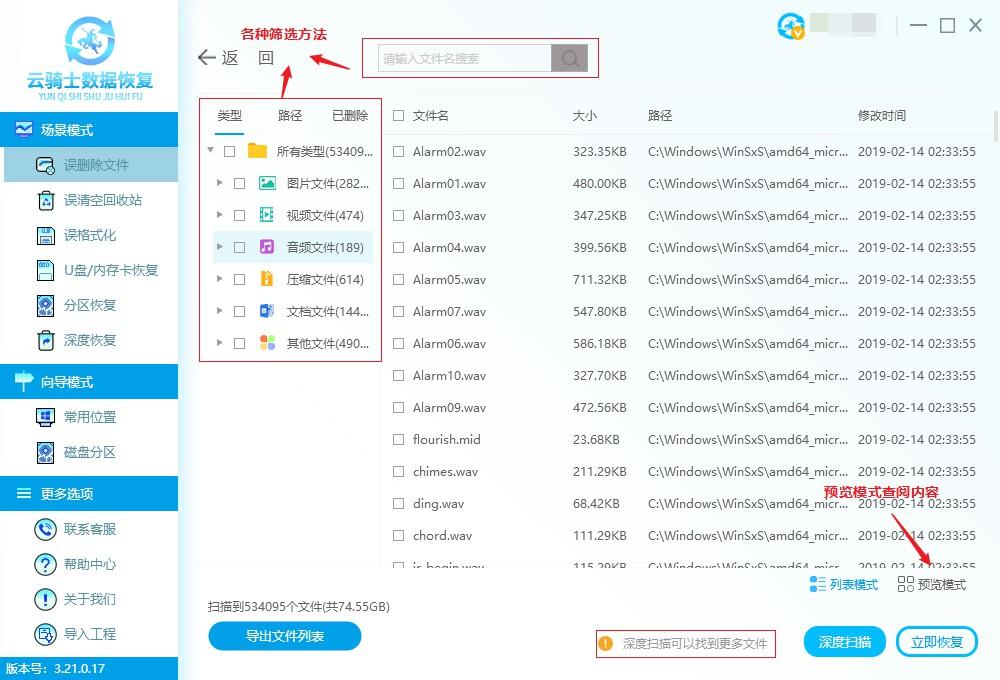The height and width of the screenshot is (680, 1000).
Task: Select the Alarm10.wav file name
Action: click(x=449, y=376)
